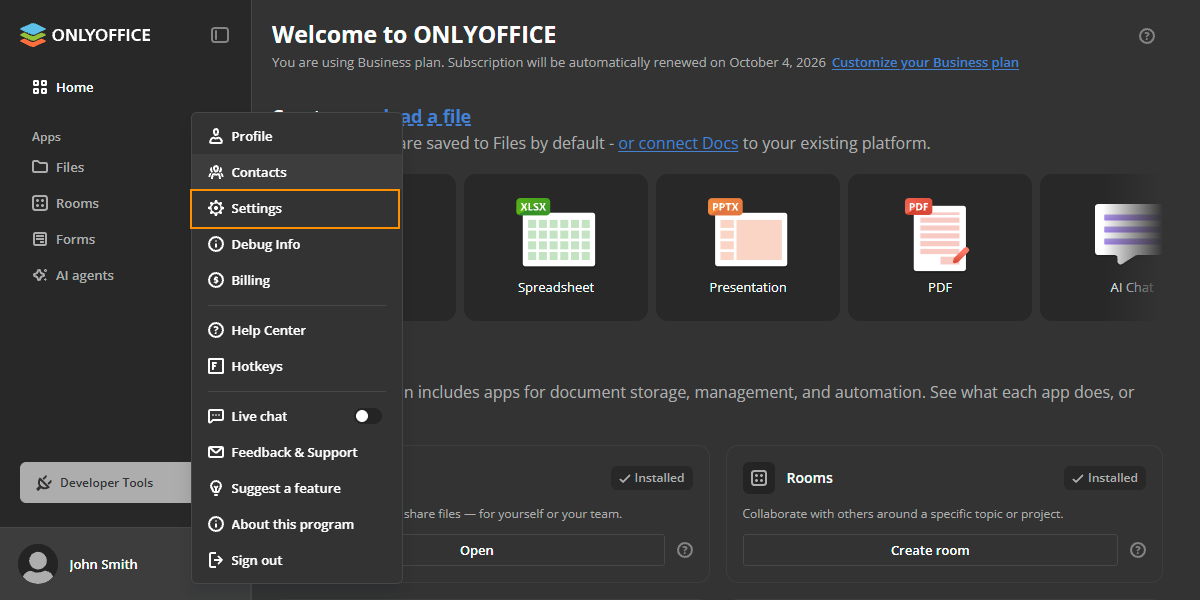1200x600 pixels.
Task: Click the Sign out arrow icon
Action: pos(215,560)
